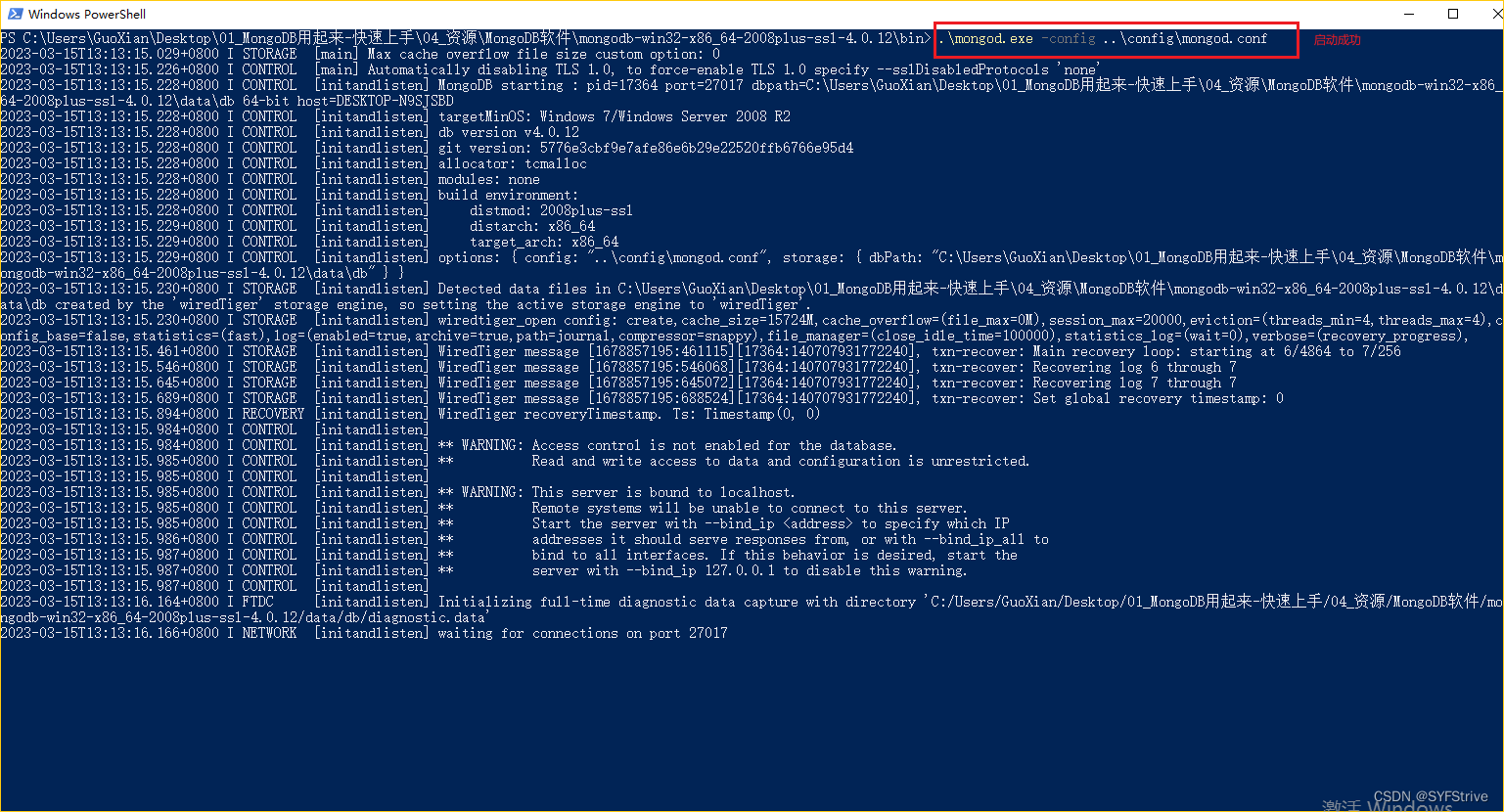Viewport: 1504px width, 812px height.
Task: Click the typed command '.\mongod.exe -config ..\config\mongod.conf'
Action: point(1102,39)
